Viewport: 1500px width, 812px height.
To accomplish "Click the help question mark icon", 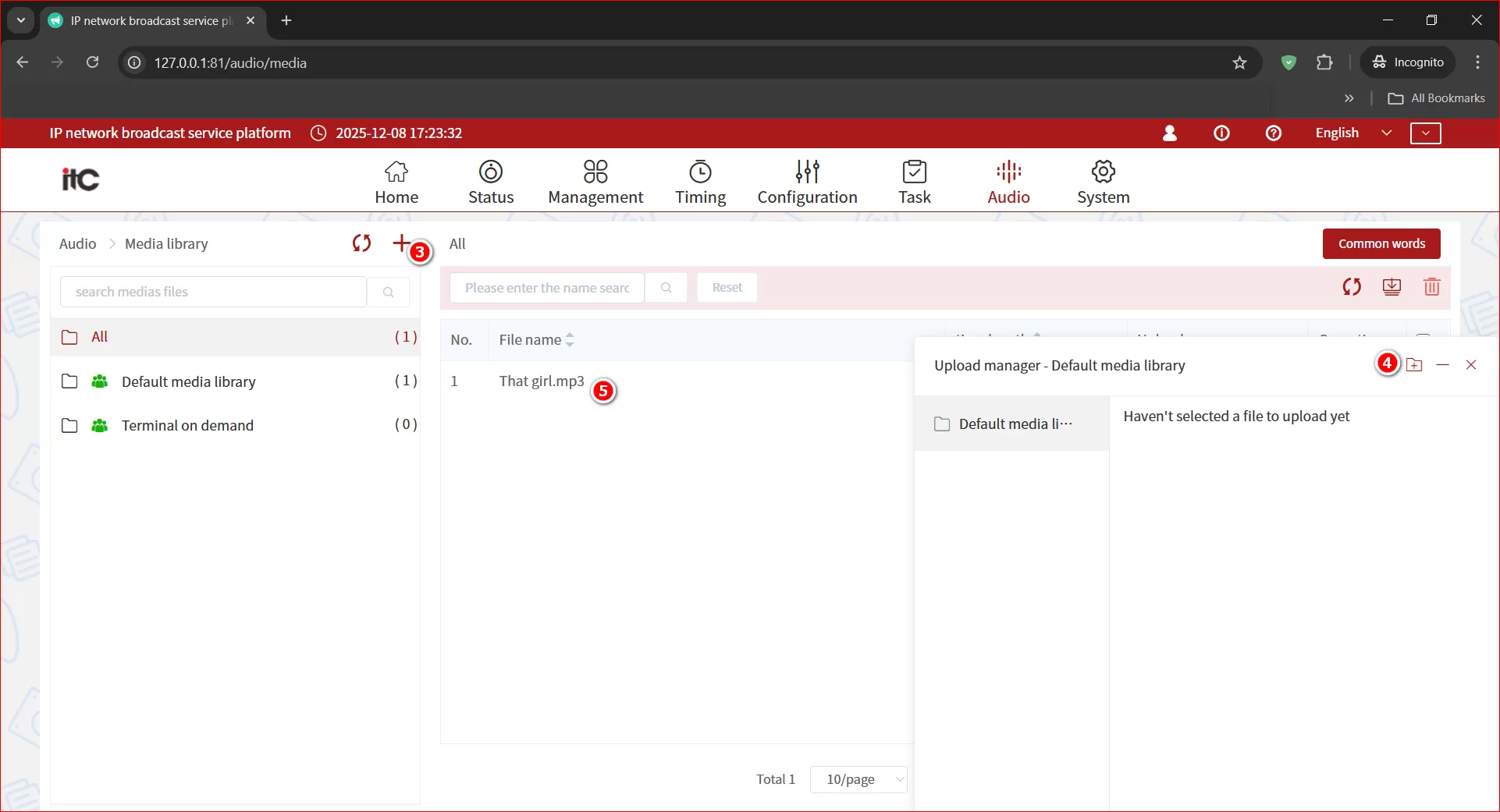I will tap(1273, 133).
